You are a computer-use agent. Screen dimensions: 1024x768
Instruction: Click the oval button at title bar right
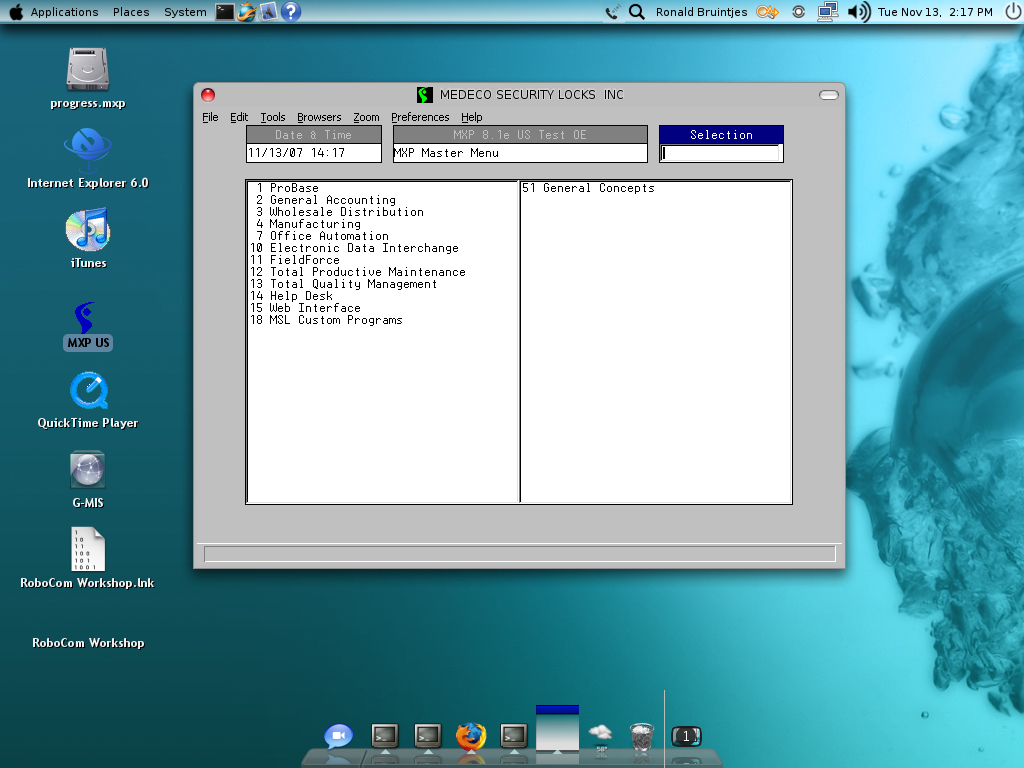coord(829,95)
